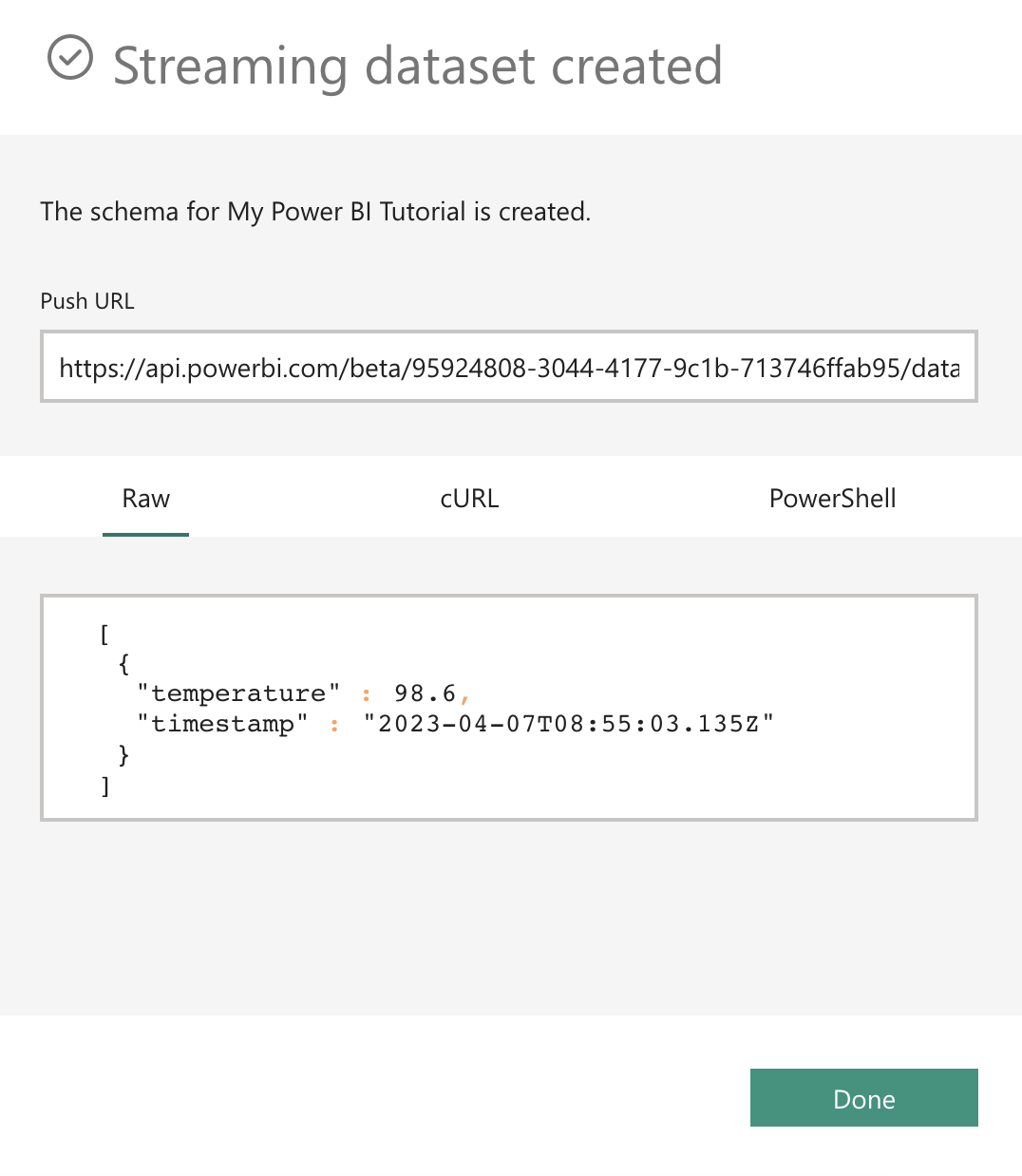Focus the Push URL text field
Screen dimensions: 1022x1176
pos(508,368)
